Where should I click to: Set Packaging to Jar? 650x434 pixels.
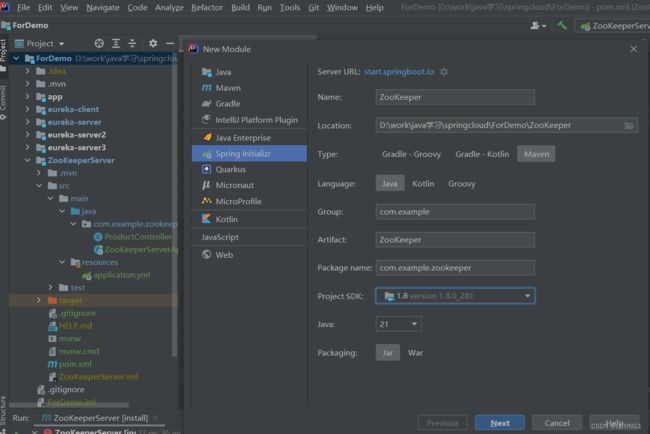coord(388,353)
